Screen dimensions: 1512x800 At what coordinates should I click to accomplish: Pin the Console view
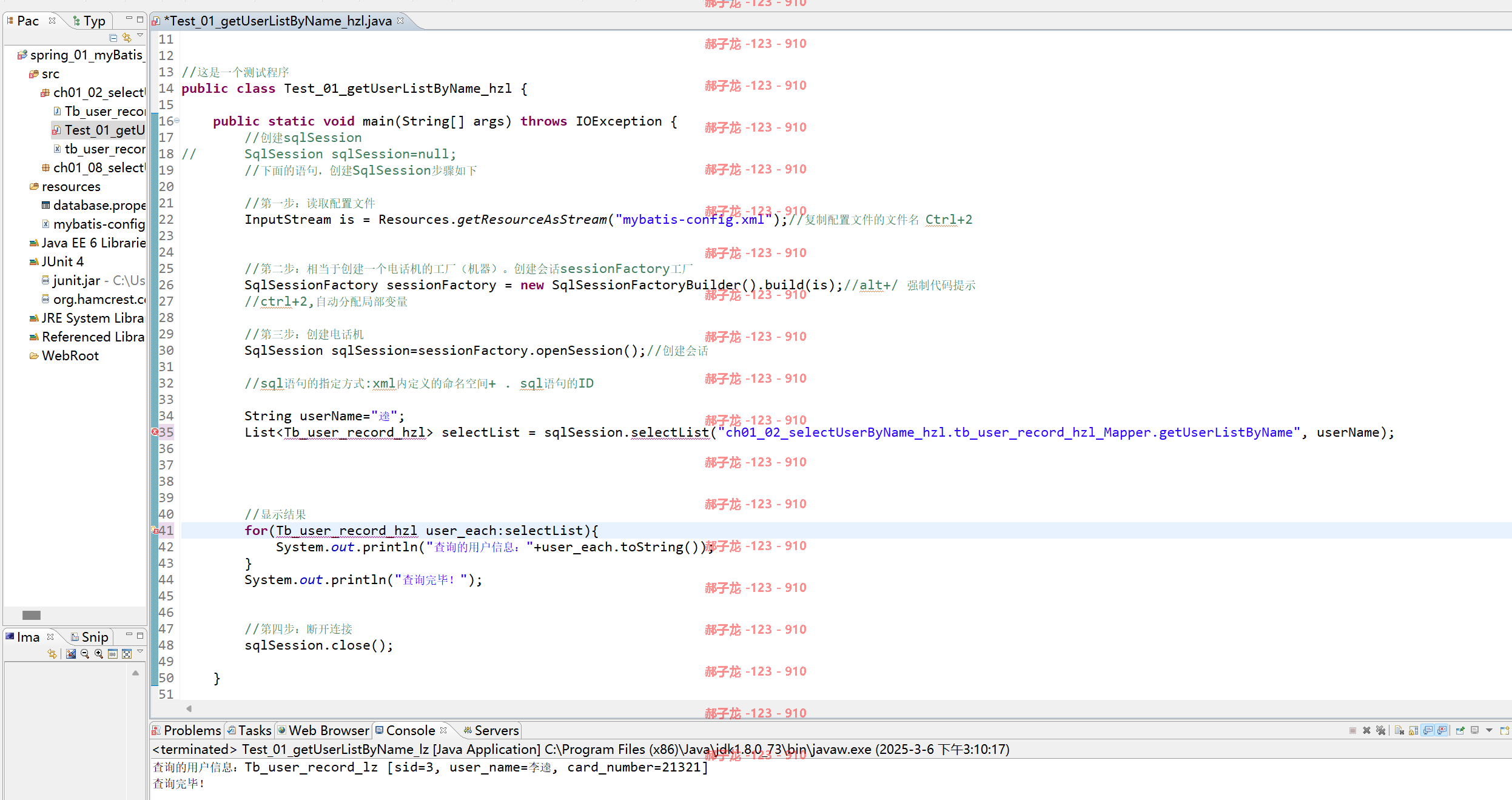(1460, 730)
